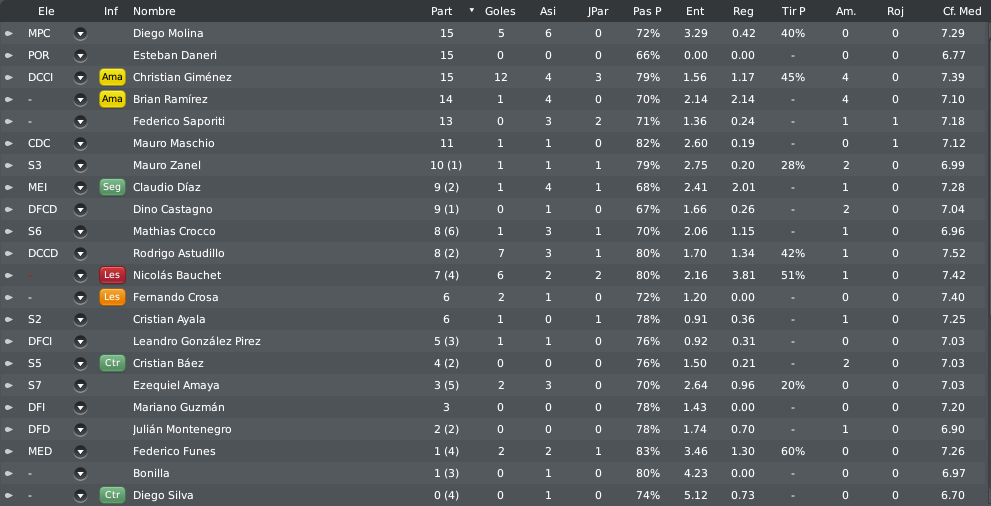Image resolution: width=991 pixels, height=506 pixels.
Task: Expand selection dropdown for Mauro Maschio
Action: coord(80,143)
